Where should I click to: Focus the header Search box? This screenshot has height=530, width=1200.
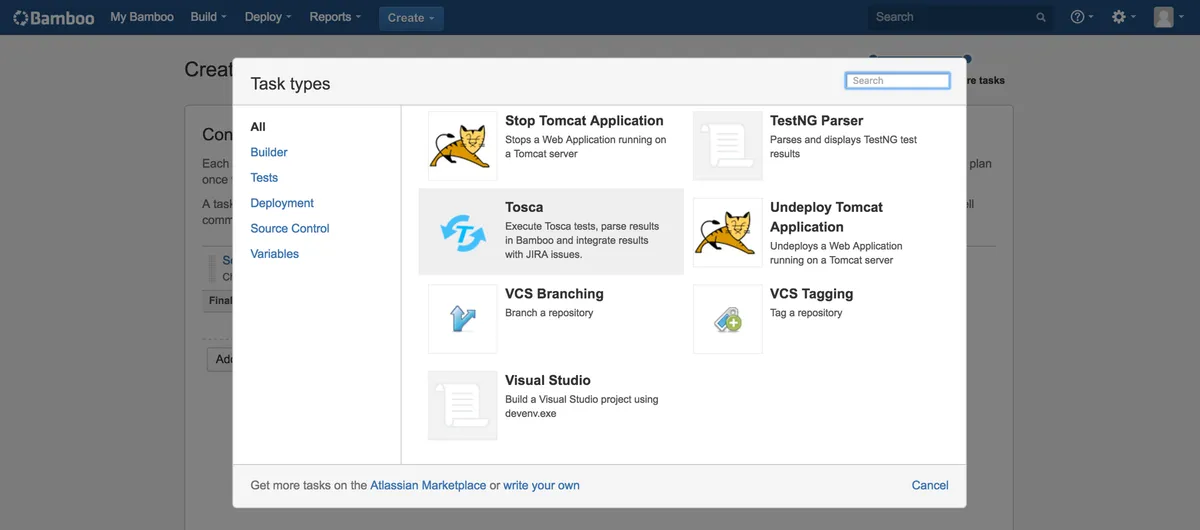click(x=960, y=17)
